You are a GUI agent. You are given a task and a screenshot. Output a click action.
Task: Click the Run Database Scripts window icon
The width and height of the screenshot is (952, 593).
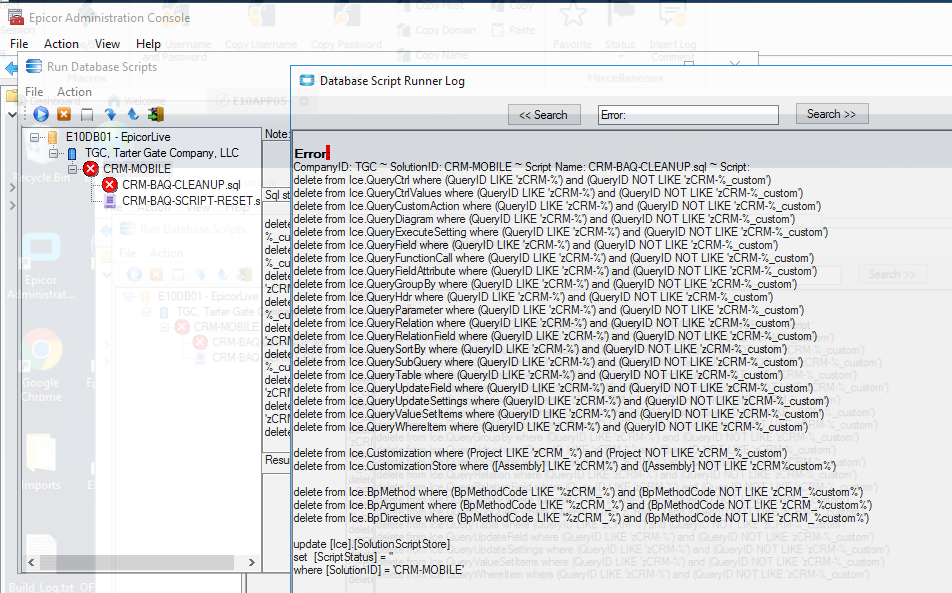click(x=34, y=66)
